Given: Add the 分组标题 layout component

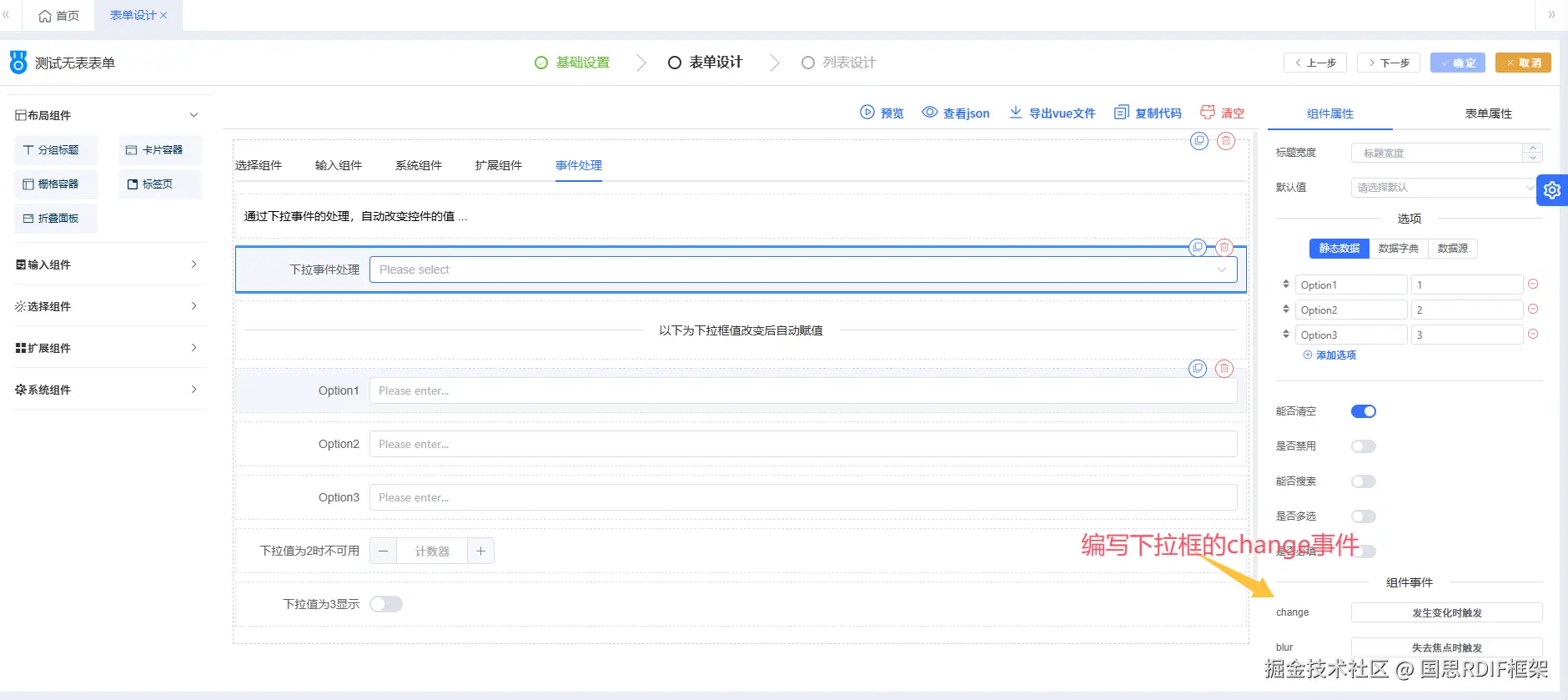Looking at the screenshot, I should coord(56,150).
